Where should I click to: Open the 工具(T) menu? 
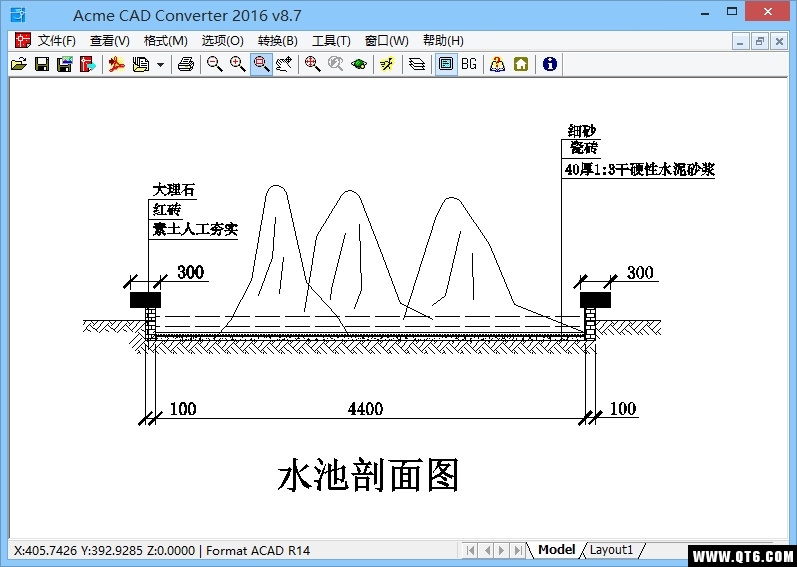(x=331, y=41)
